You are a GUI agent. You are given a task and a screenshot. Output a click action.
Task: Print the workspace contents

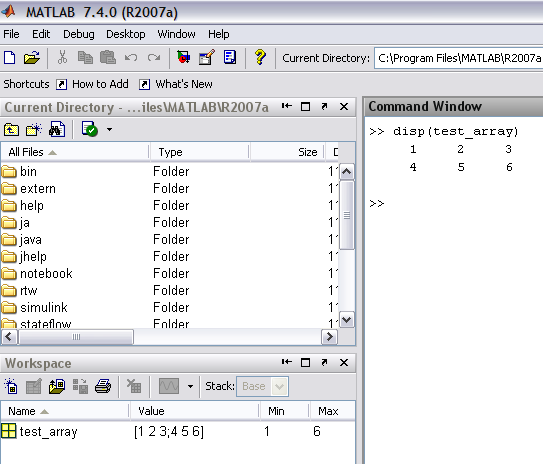pyautogui.click(x=103, y=386)
